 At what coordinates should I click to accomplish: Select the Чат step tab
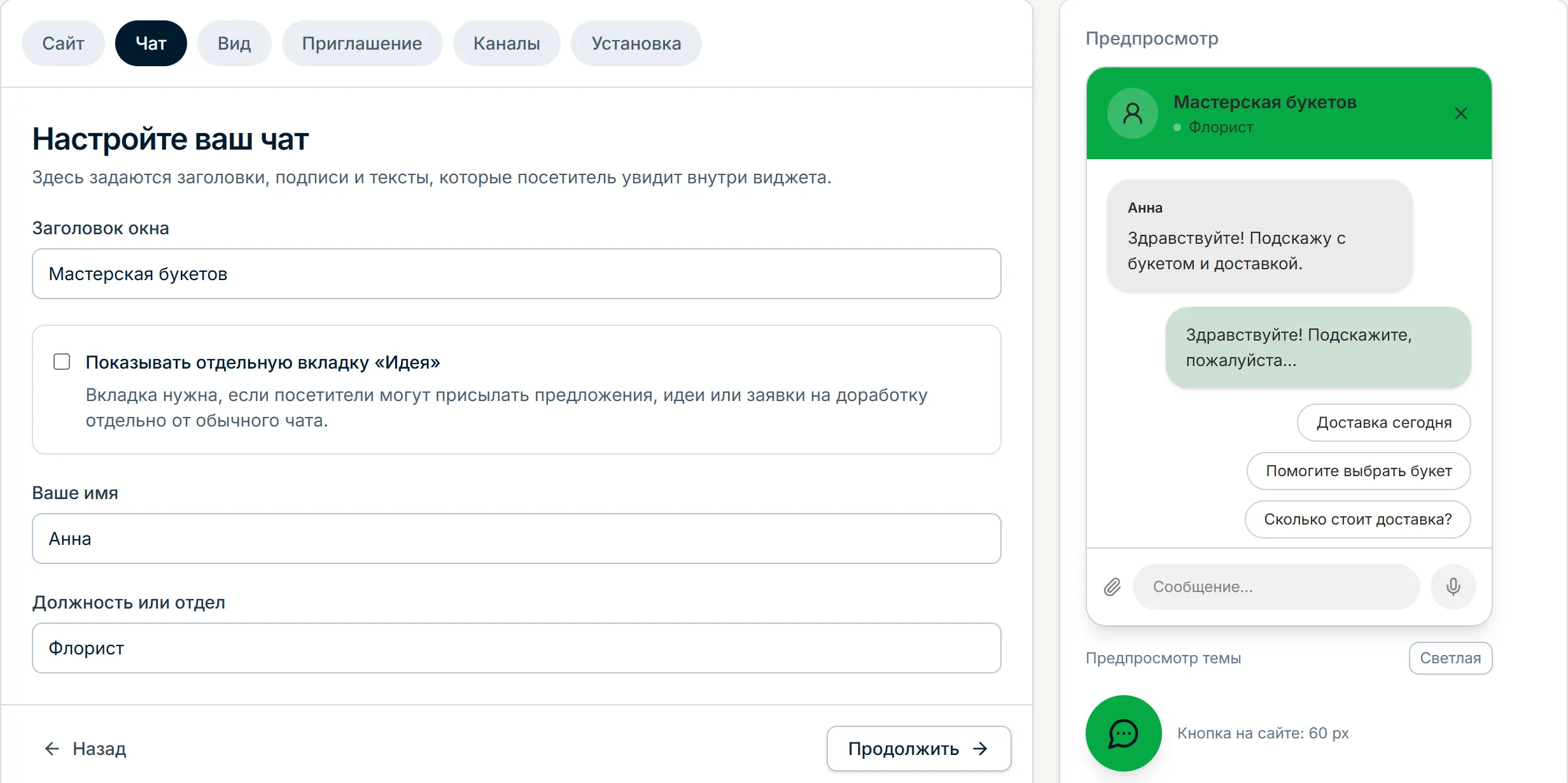click(x=151, y=43)
